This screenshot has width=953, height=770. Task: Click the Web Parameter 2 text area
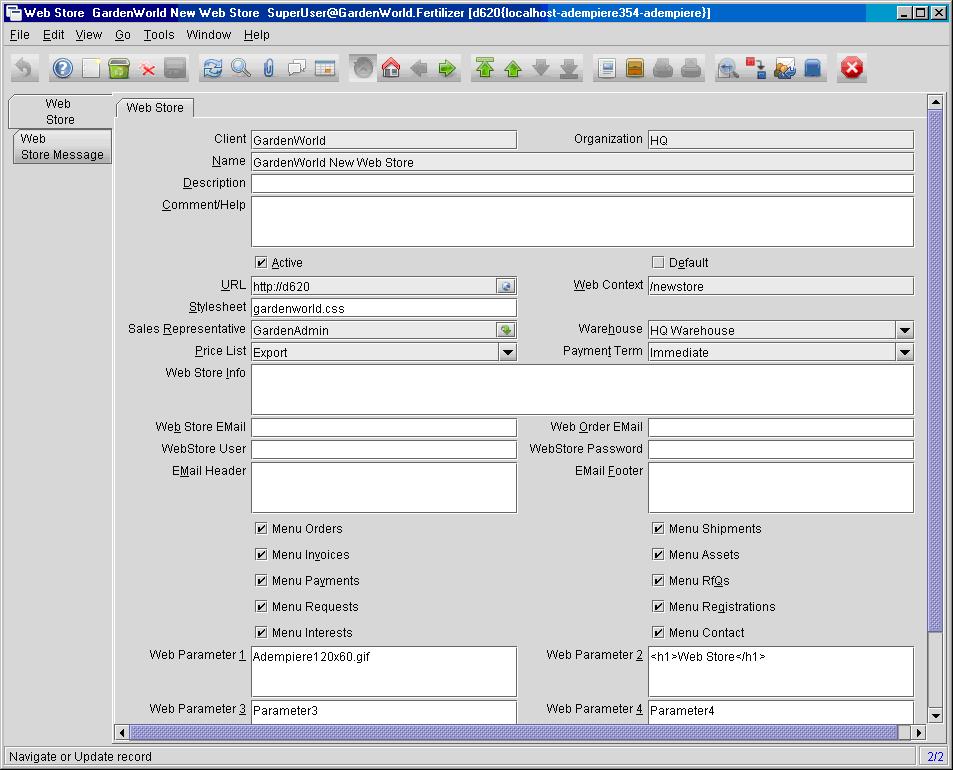[781, 672]
